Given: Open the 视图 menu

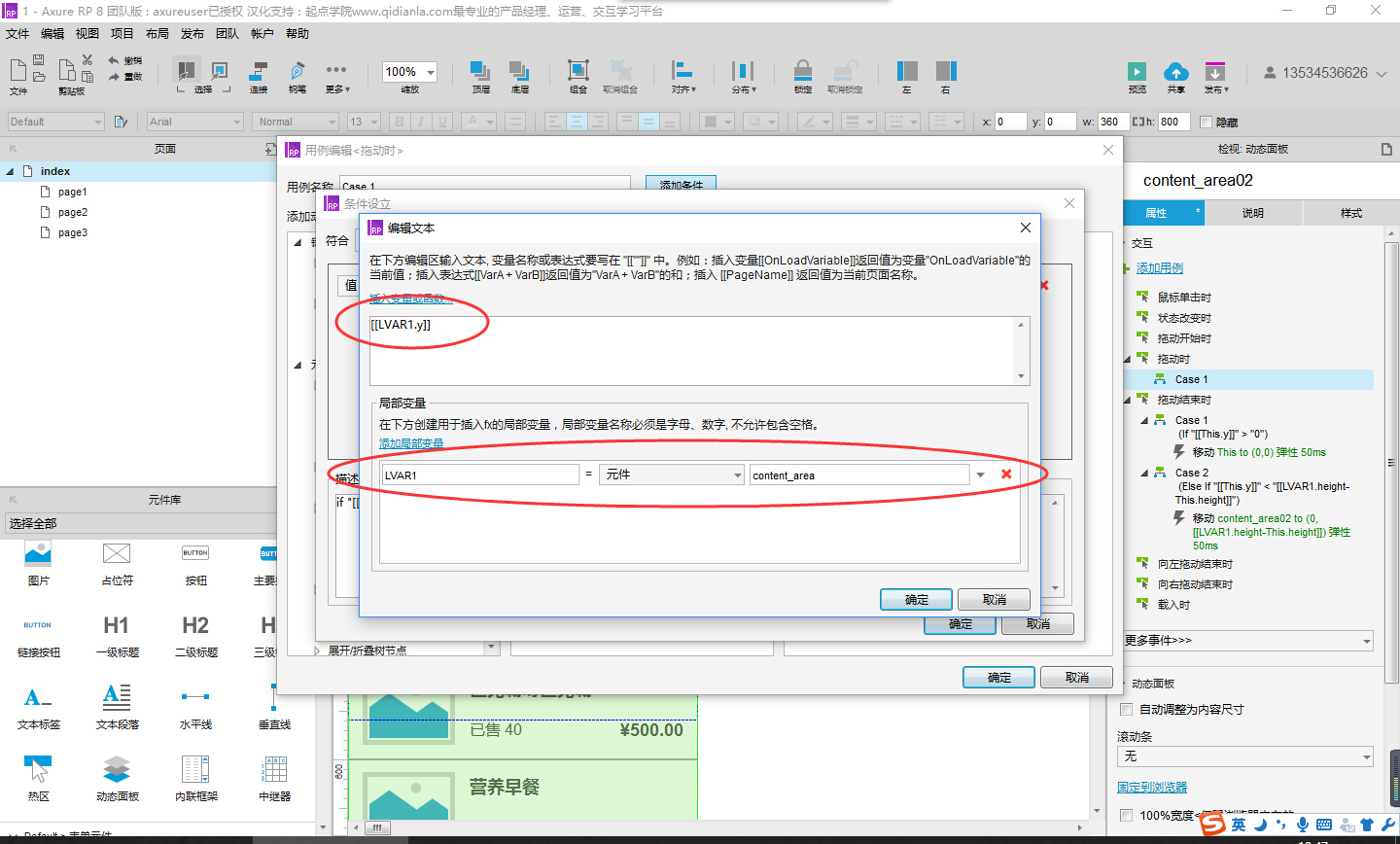Looking at the screenshot, I should point(87,34).
